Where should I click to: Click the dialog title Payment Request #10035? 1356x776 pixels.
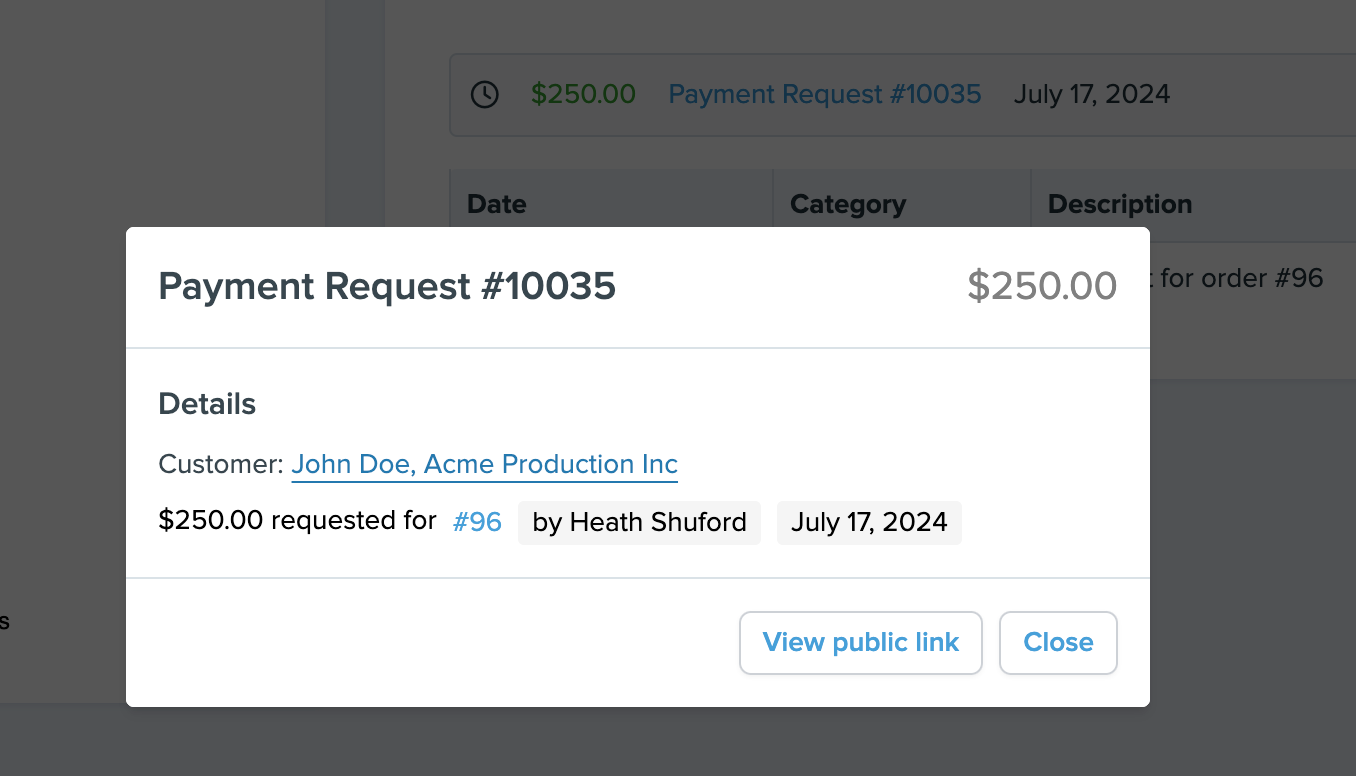pos(387,287)
